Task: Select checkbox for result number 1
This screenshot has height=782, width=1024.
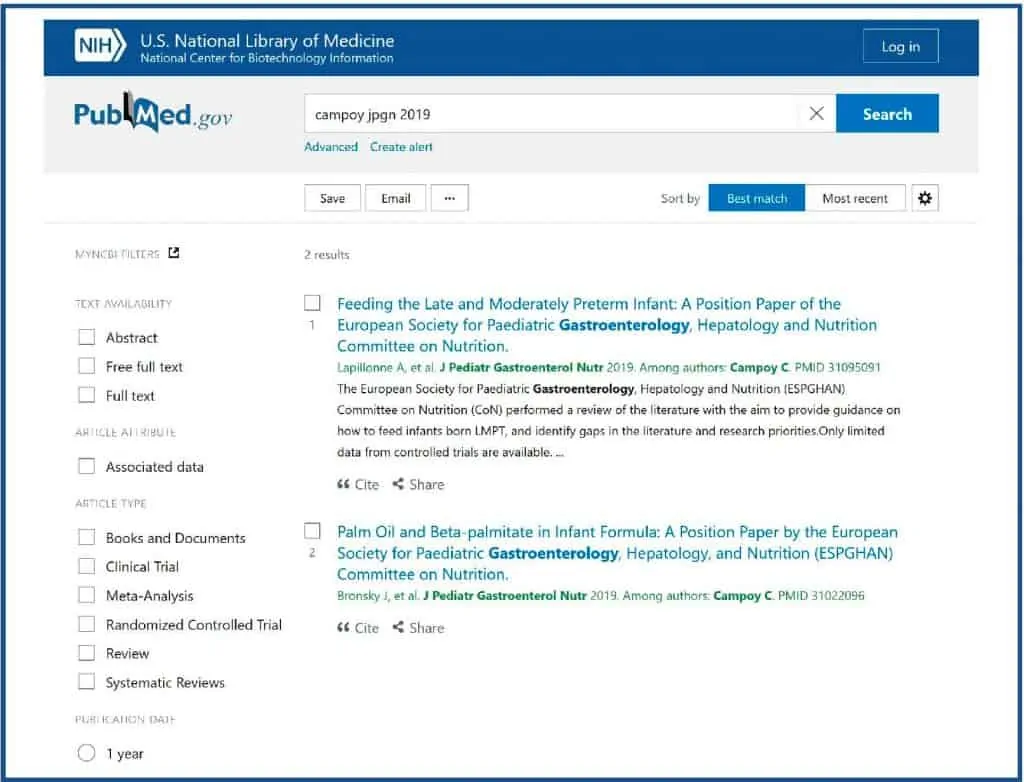Action: pyautogui.click(x=312, y=303)
